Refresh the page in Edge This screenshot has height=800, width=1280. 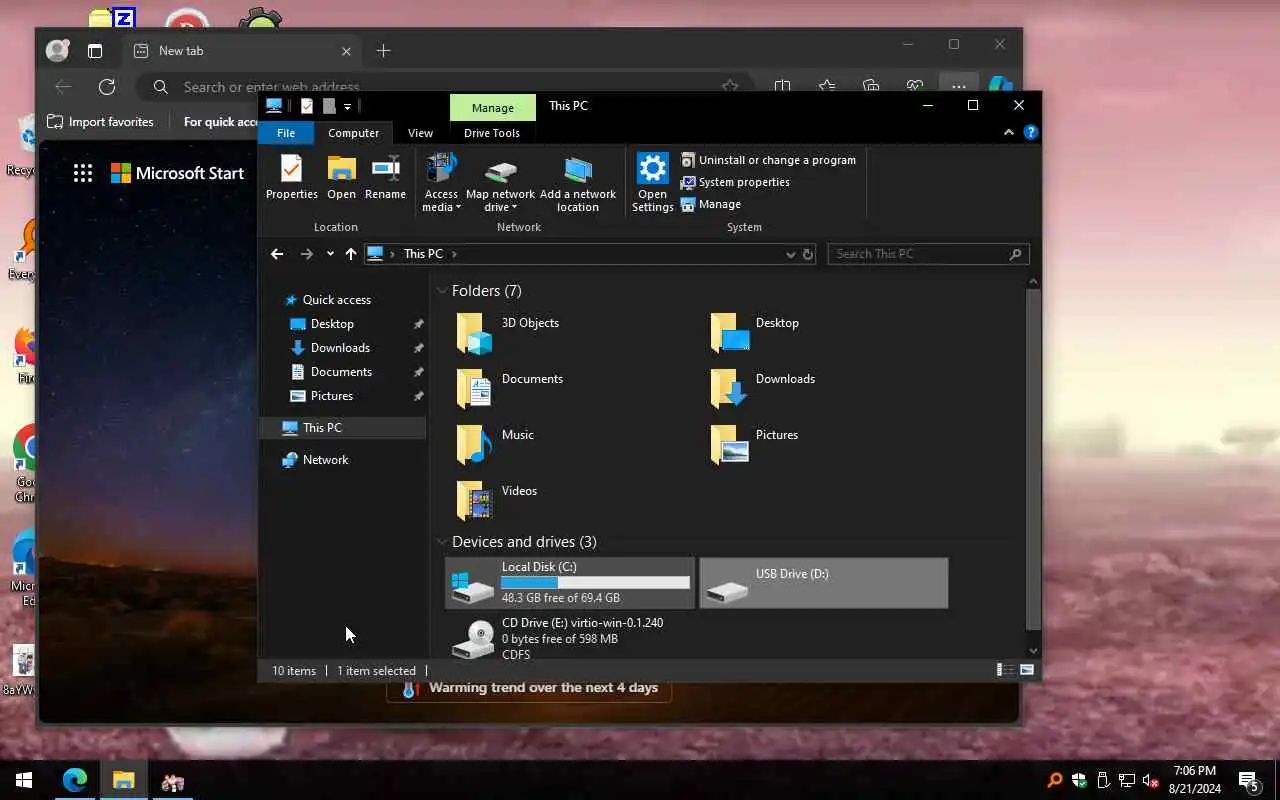107,87
